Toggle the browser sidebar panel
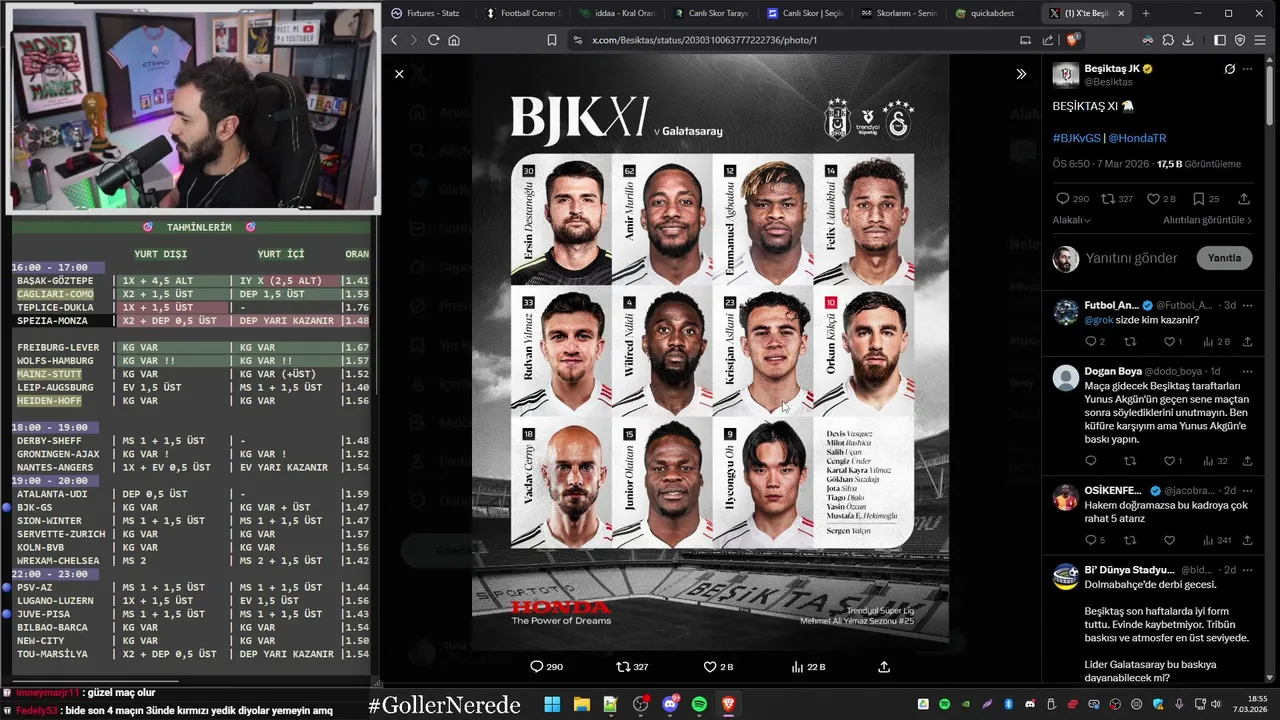Screen dimensions: 1280x720 point(1220,40)
